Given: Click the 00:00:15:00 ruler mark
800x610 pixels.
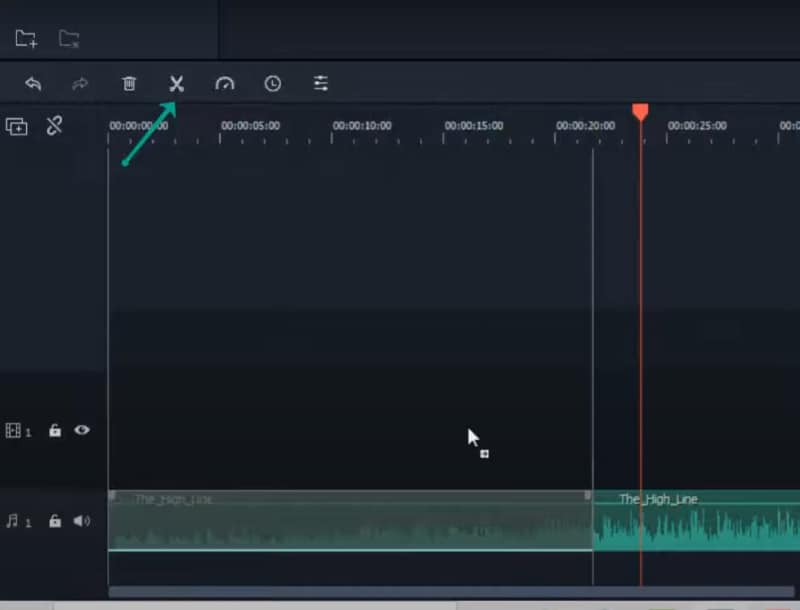Looking at the screenshot, I should tap(473, 126).
